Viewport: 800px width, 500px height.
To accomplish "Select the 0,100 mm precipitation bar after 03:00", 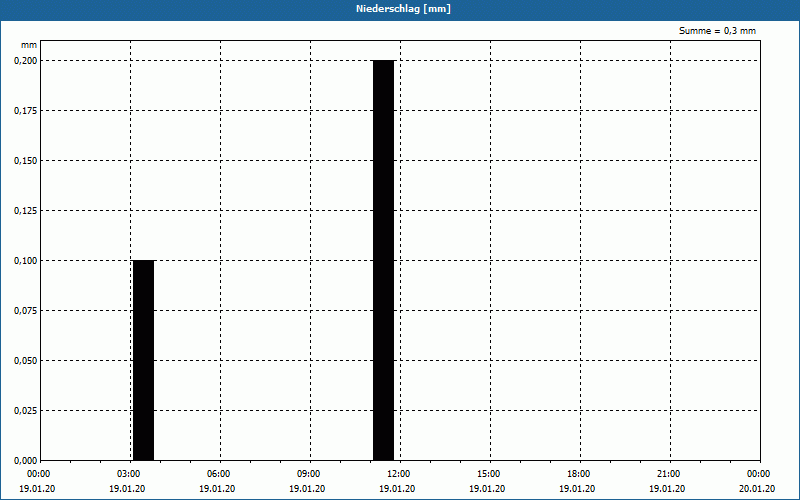I will click(143, 360).
